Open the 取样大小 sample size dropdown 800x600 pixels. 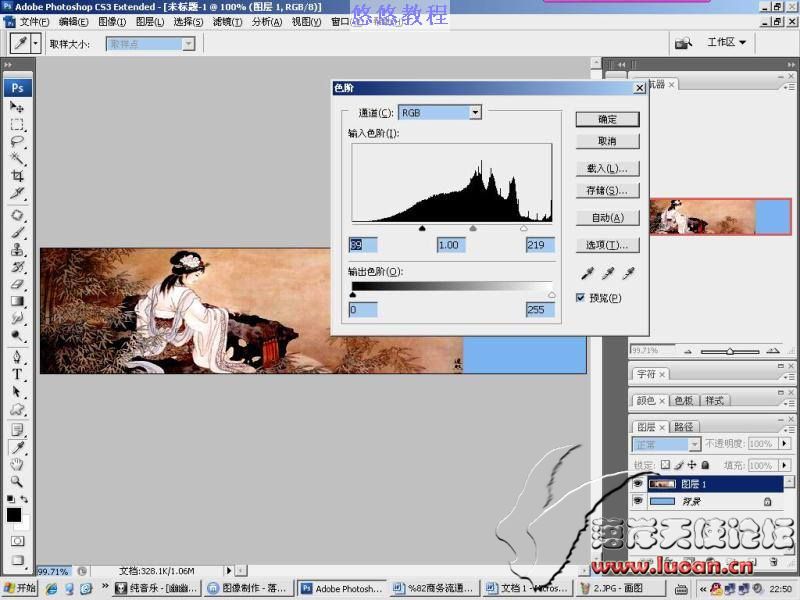189,44
